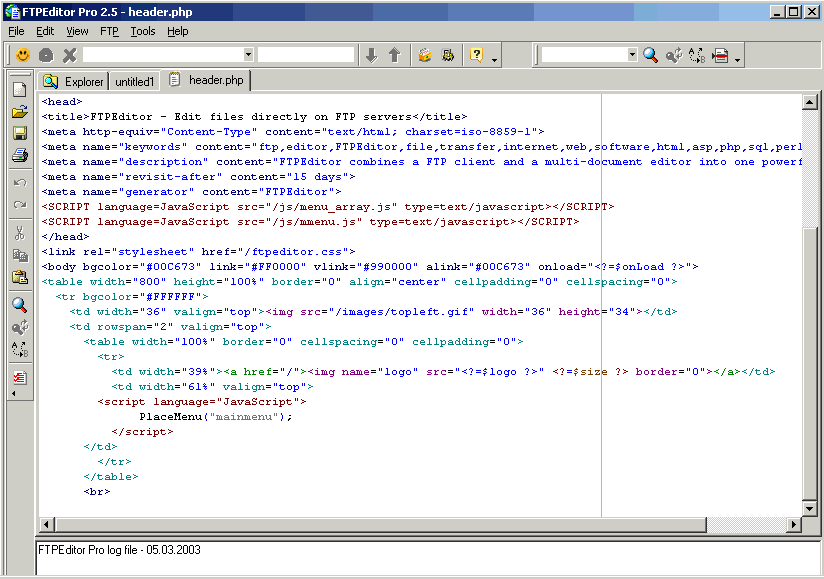This screenshot has height=579, width=824.
Task: Click the "PlaceMenu("mainmenu");" code line
Action: coord(216,417)
